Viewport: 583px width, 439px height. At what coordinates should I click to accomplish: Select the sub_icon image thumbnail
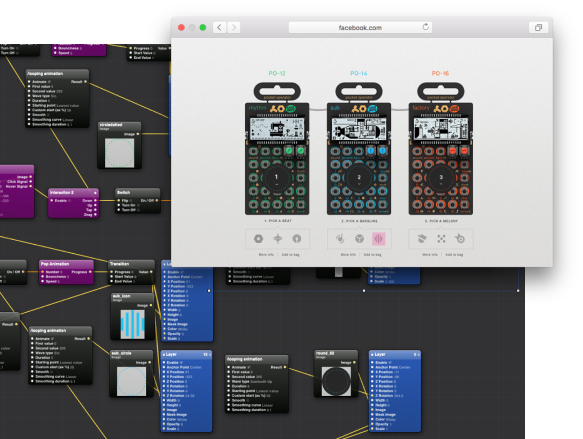(132, 324)
